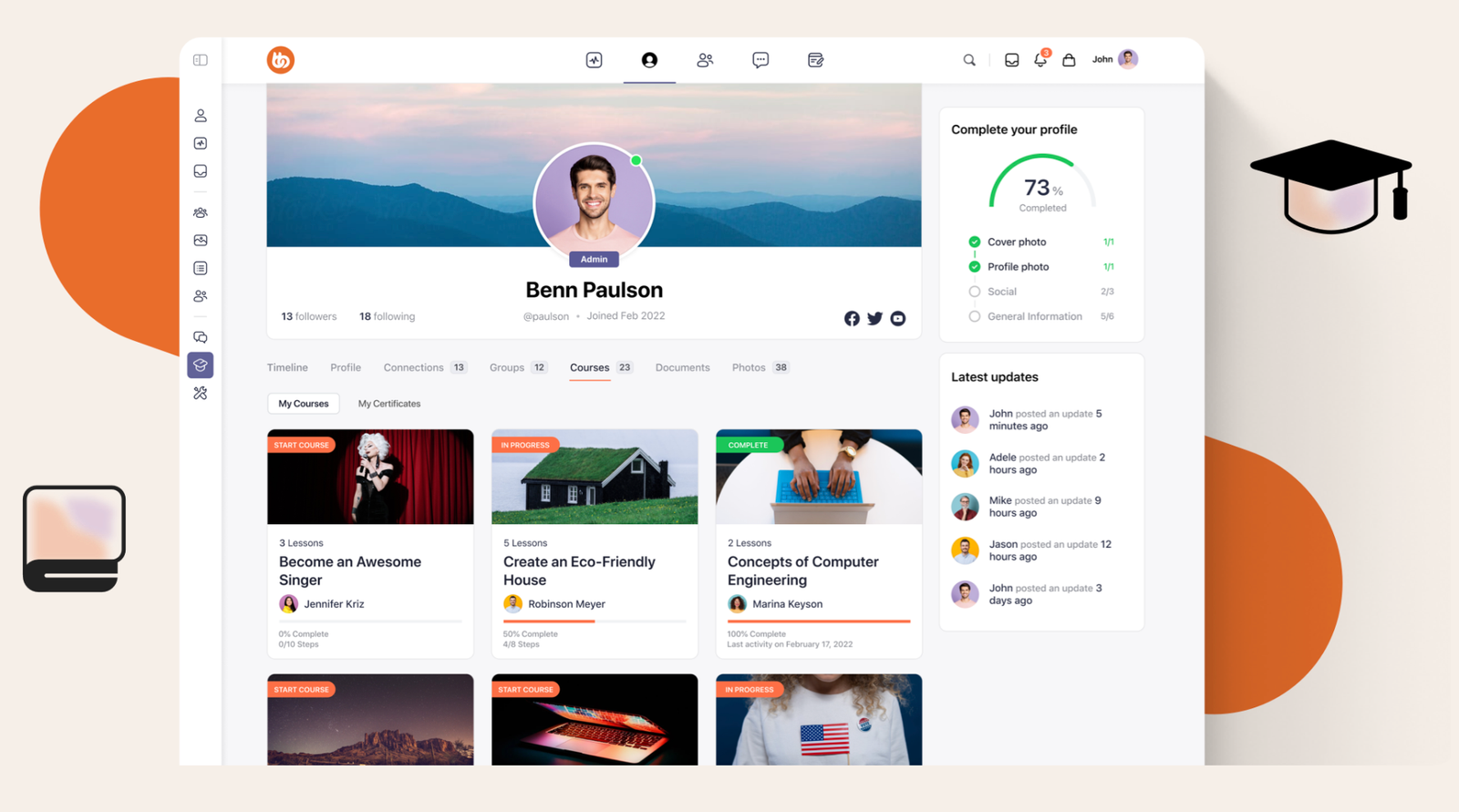Open Become an Awesome Singer course title
This screenshot has width=1459, height=812.
pyautogui.click(x=350, y=570)
